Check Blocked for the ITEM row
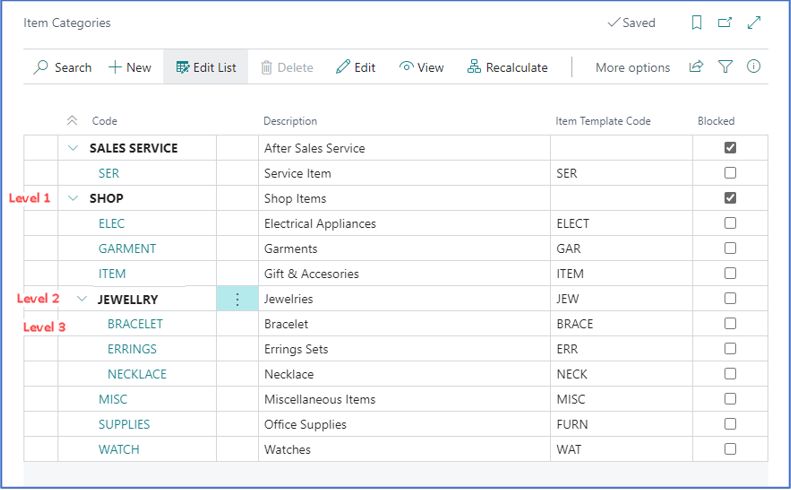 [730, 274]
